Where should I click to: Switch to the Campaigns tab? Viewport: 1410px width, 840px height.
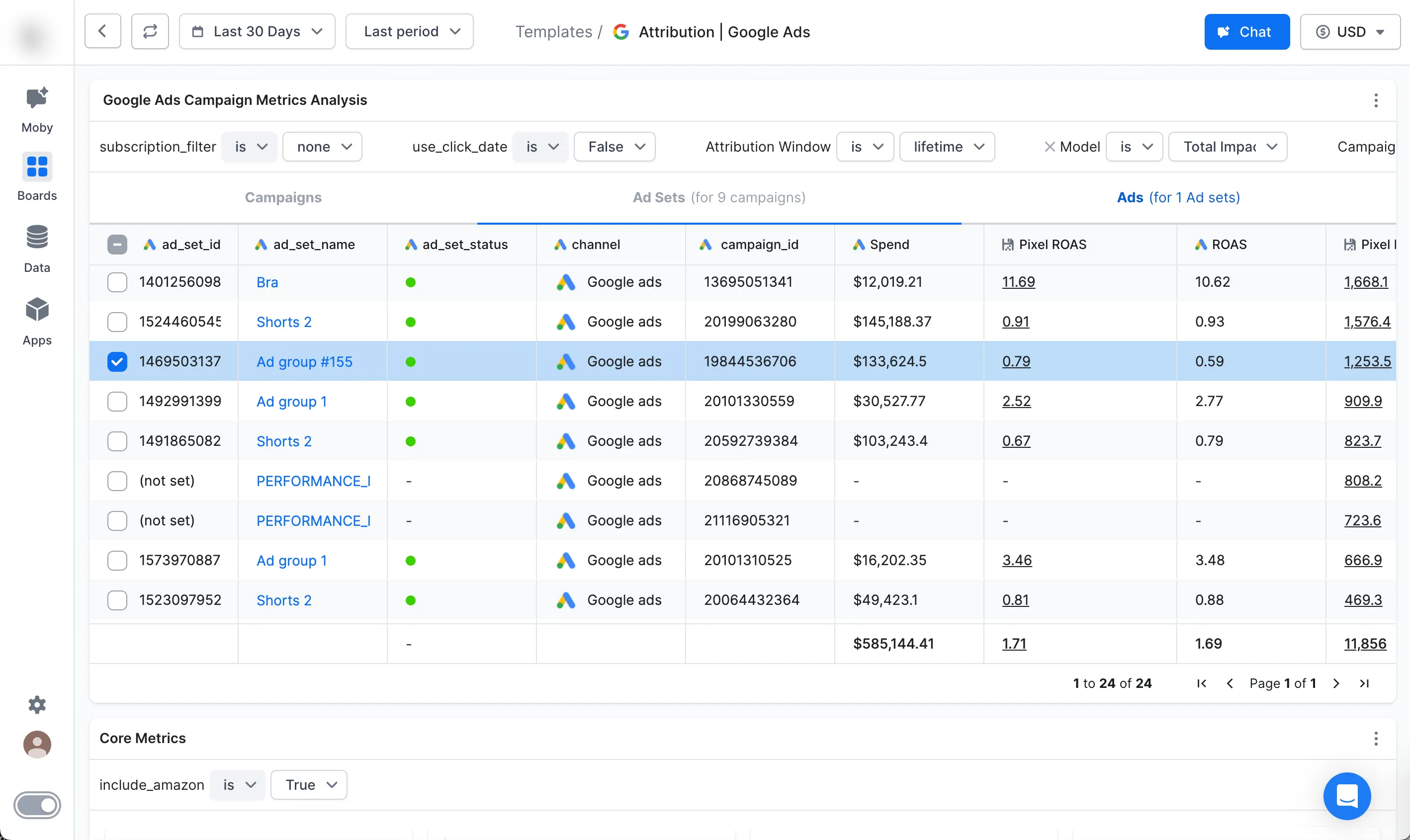pyautogui.click(x=283, y=197)
